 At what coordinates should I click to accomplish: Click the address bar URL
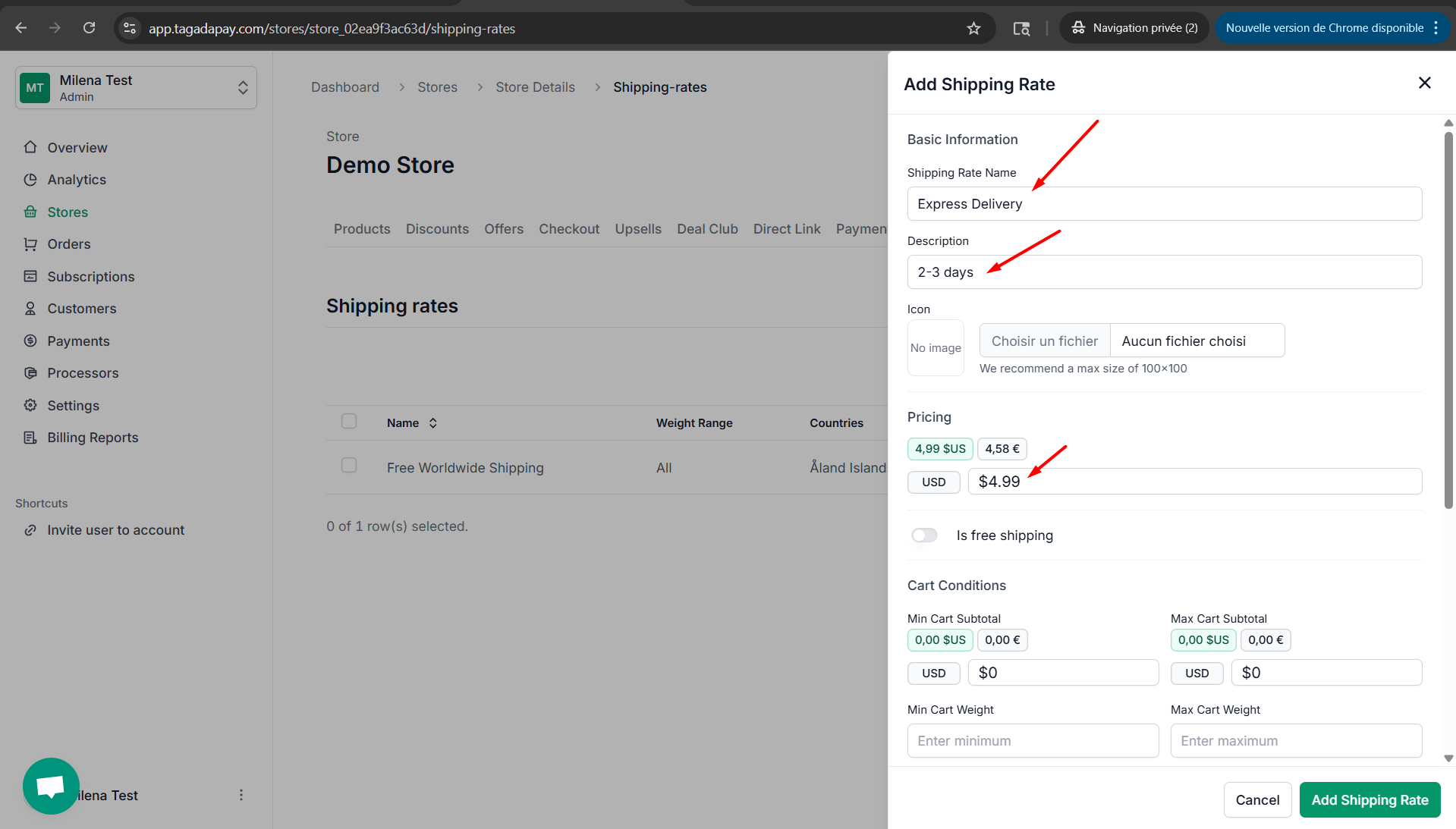coord(332,28)
